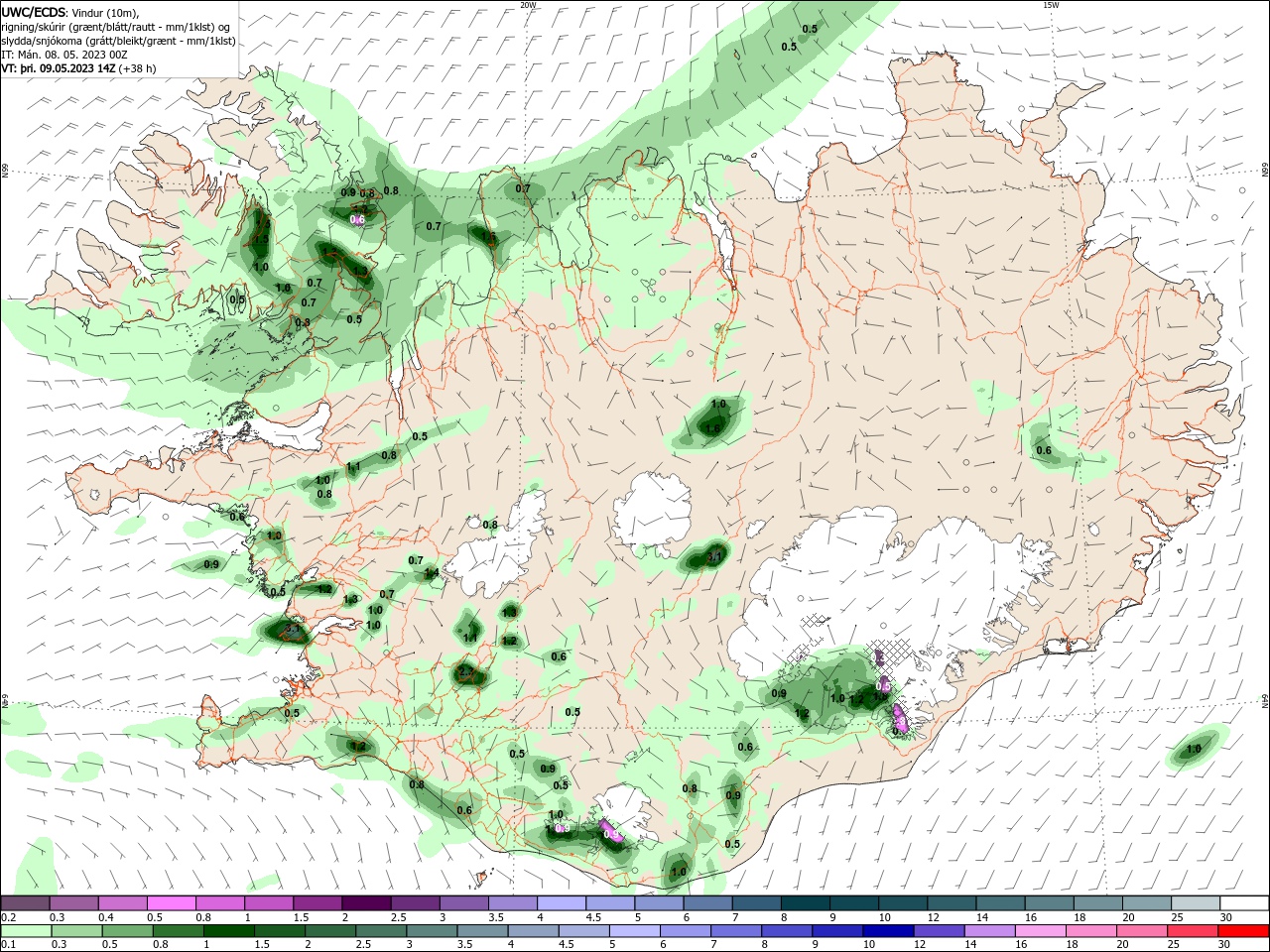Click the 25 swatch in the lower red rain legend row
Image resolution: width=1270 pixels, height=952 pixels.
click(x=1191, y=931)
